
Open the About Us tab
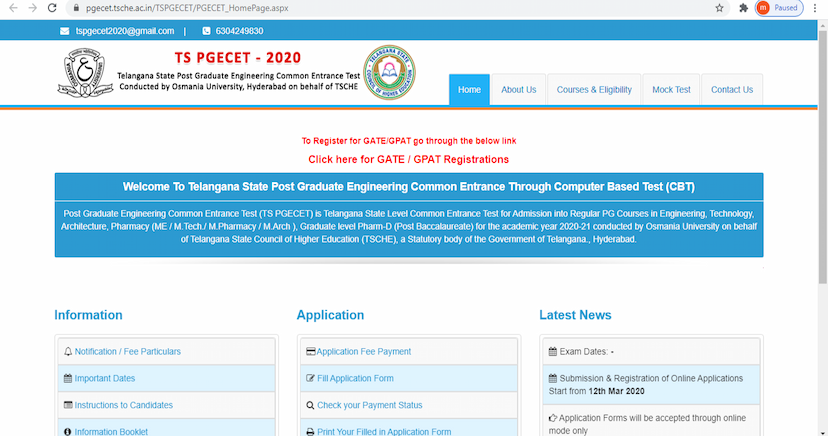click(519, 90)
